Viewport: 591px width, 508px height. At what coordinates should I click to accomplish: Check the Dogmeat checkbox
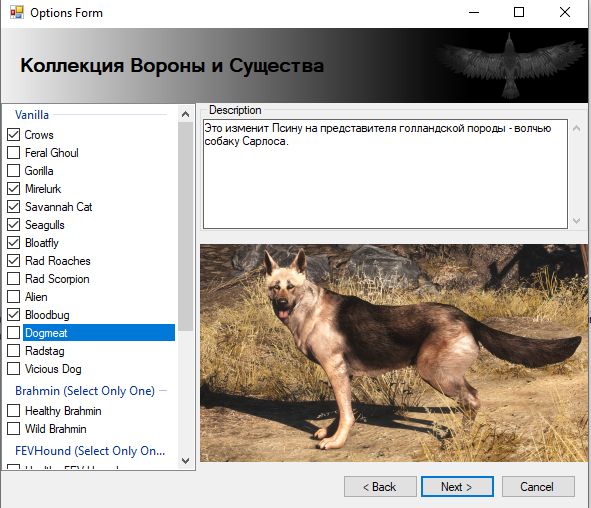14,332
